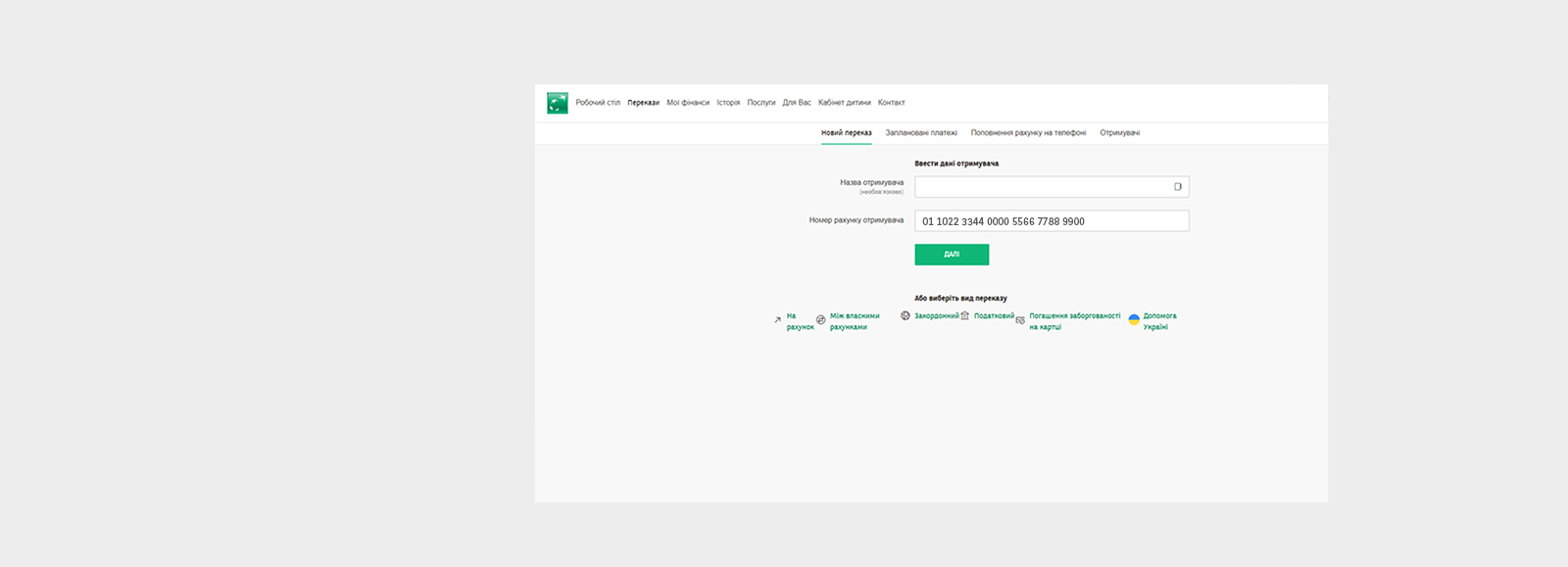Focus the Назва отримувача input field
The image size is (1568, 567).
[x=1042, y=187]
